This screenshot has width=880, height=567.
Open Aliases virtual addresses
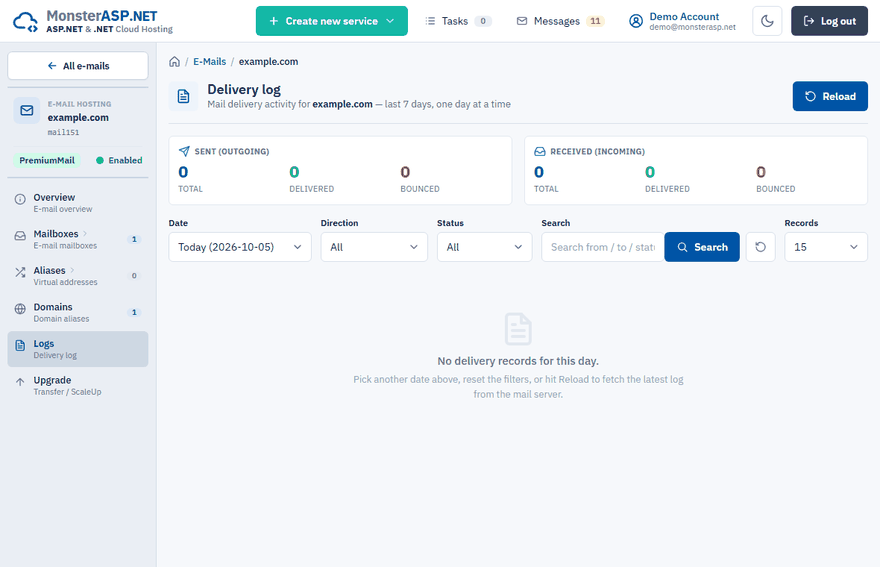tap(78, 276)
